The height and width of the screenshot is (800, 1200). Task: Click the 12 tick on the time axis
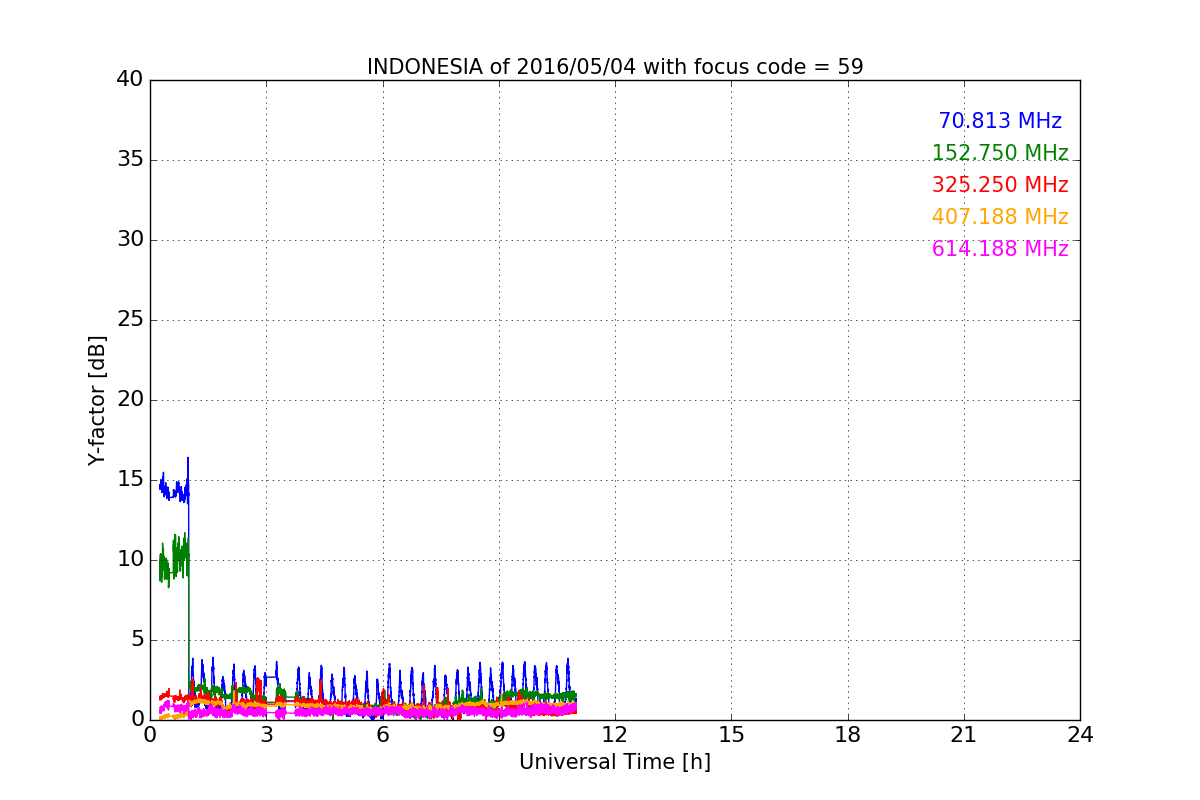tap(614, 734)
